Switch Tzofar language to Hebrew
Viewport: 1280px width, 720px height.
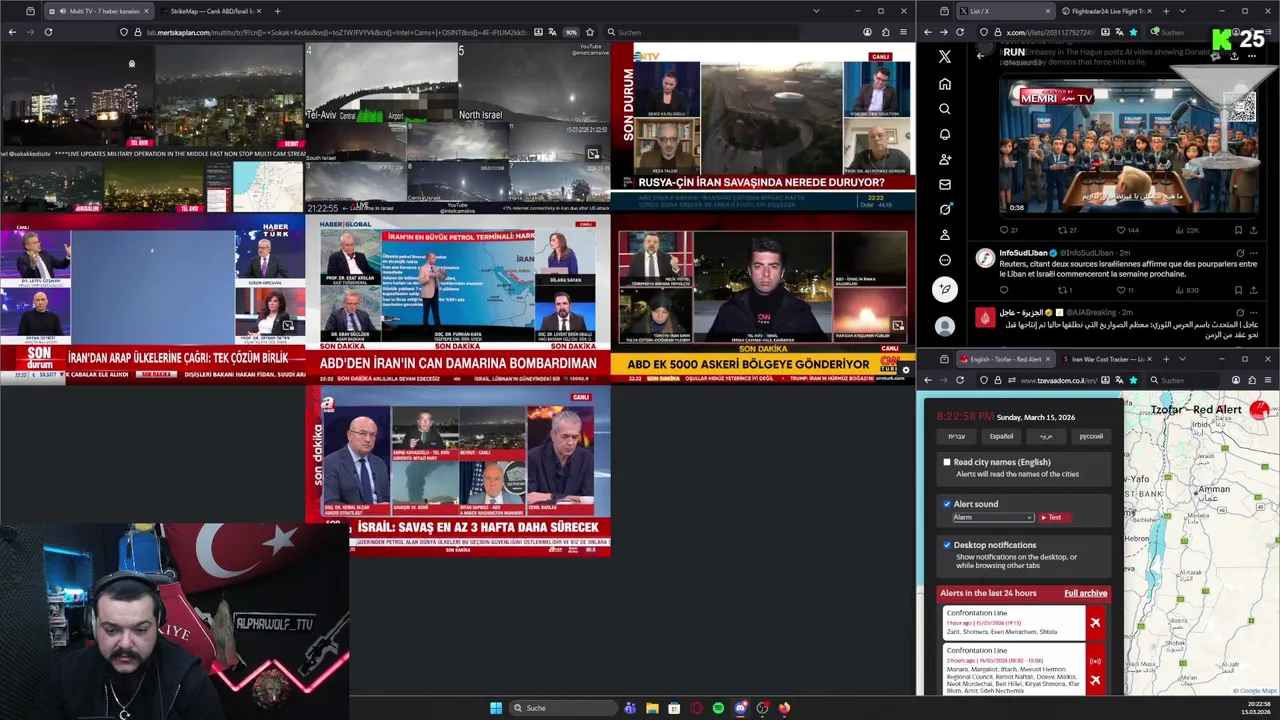957,436
